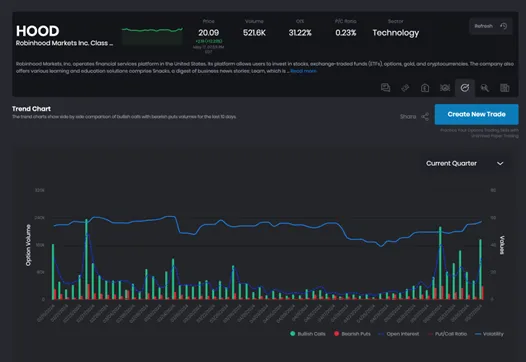Click the 31.22% value

point(300,33)
